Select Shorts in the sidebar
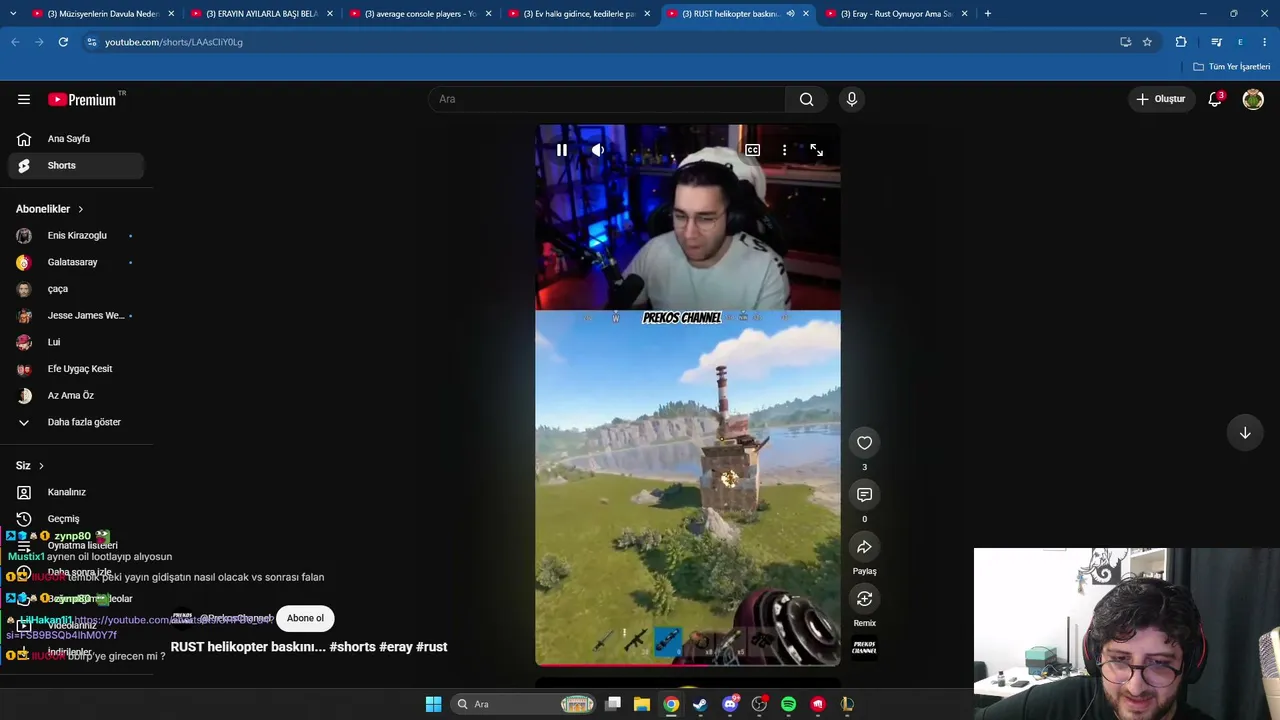The width and height of the screenshot is (1280, 720). pyautogui.click(x=76, y=165)
